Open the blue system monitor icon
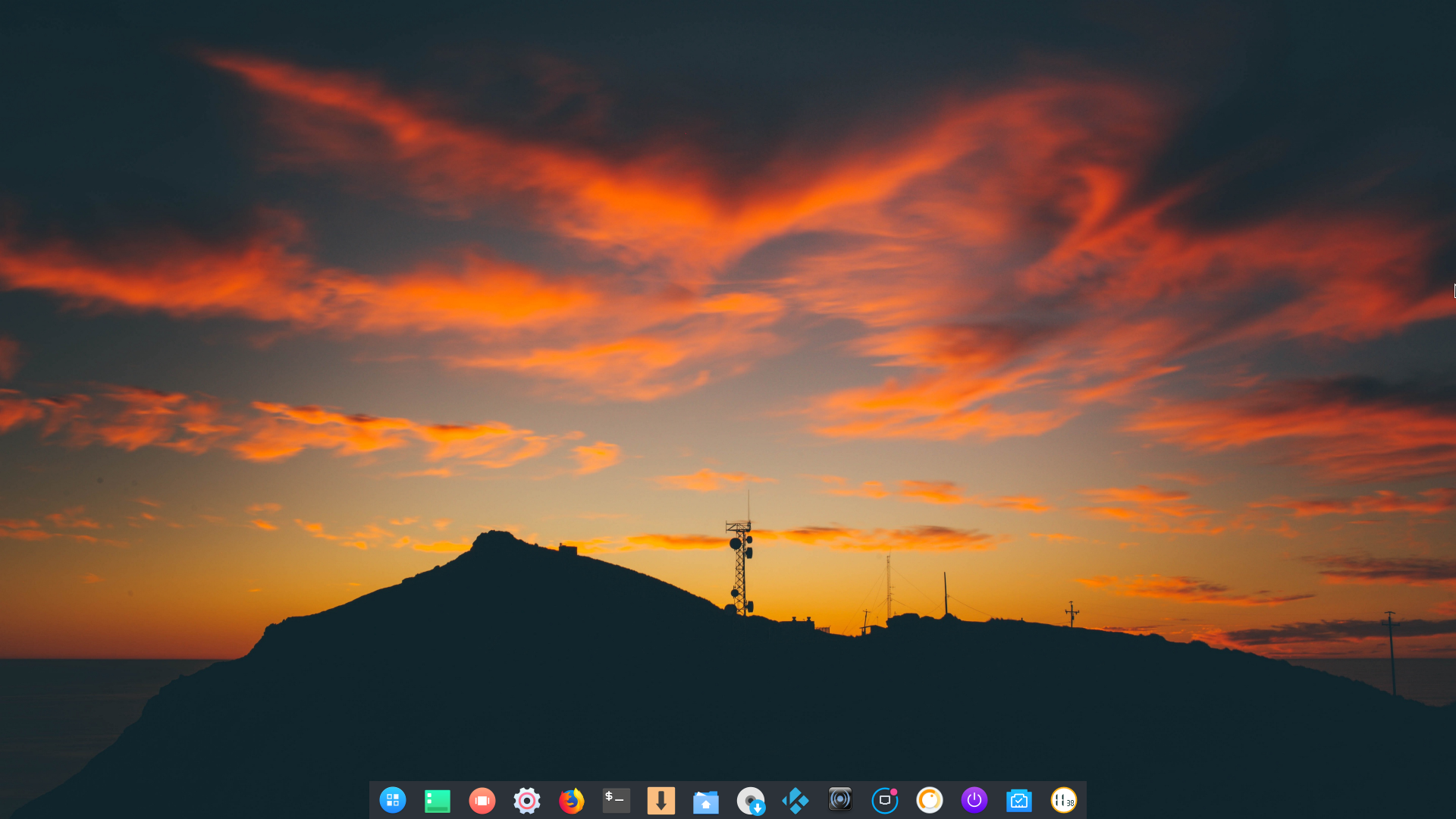Image resolution: width=1456 pixels, height=819 pixels. (x=1019, y=800)
